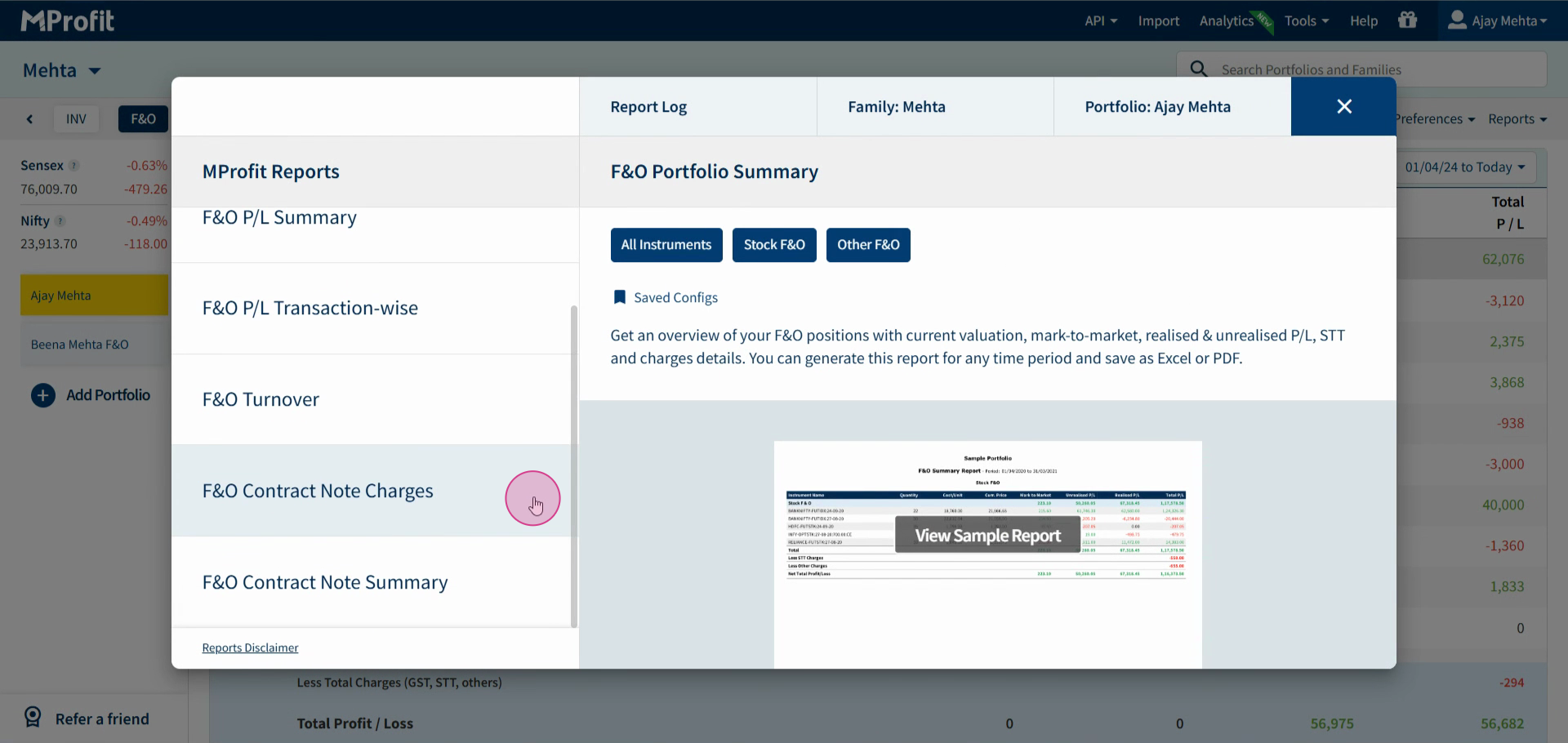
Task: Open the Reports Disclaimer link
Action: pyautogui.click(x=250, y=647)
